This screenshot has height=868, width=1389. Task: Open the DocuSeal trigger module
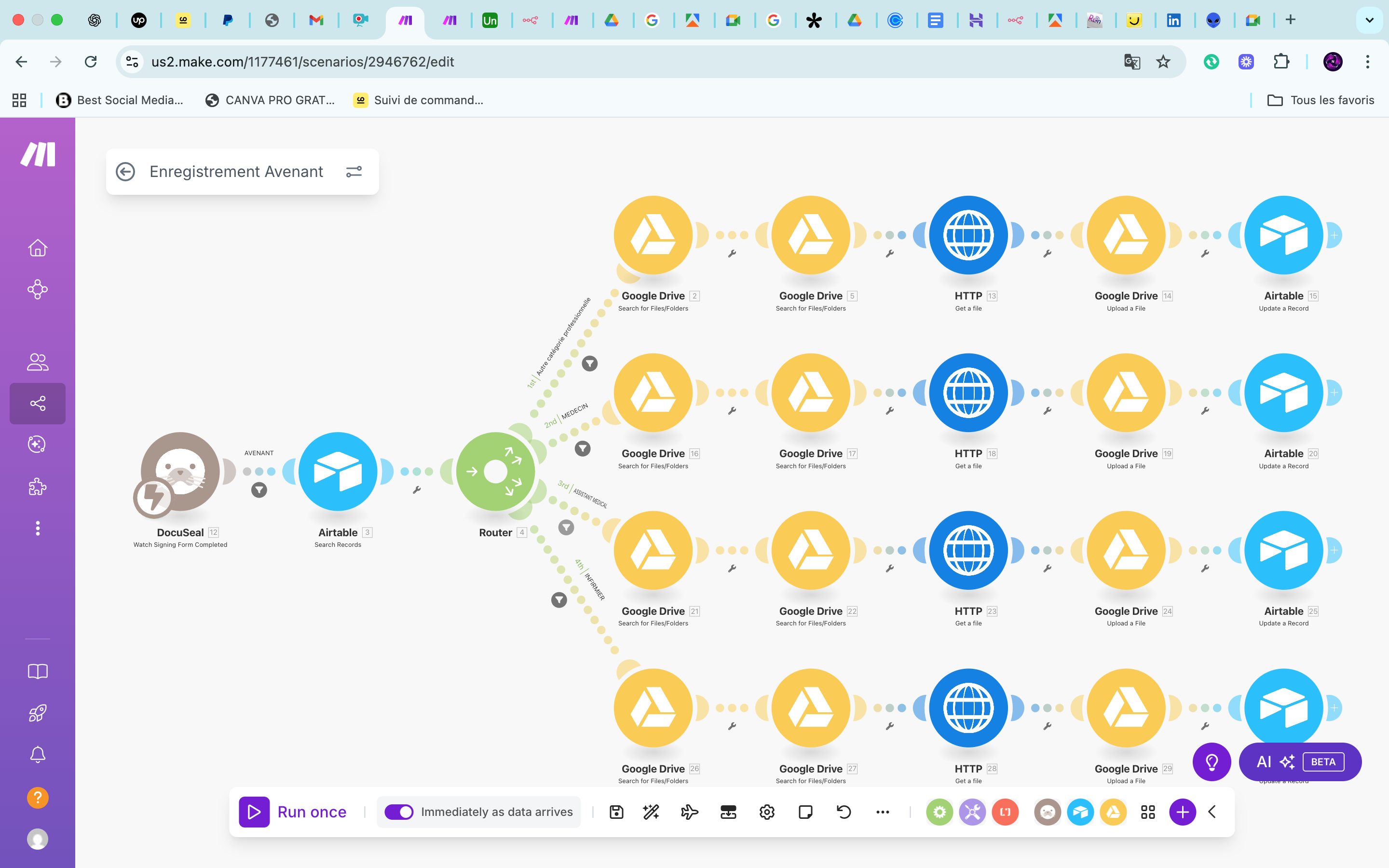180,472
